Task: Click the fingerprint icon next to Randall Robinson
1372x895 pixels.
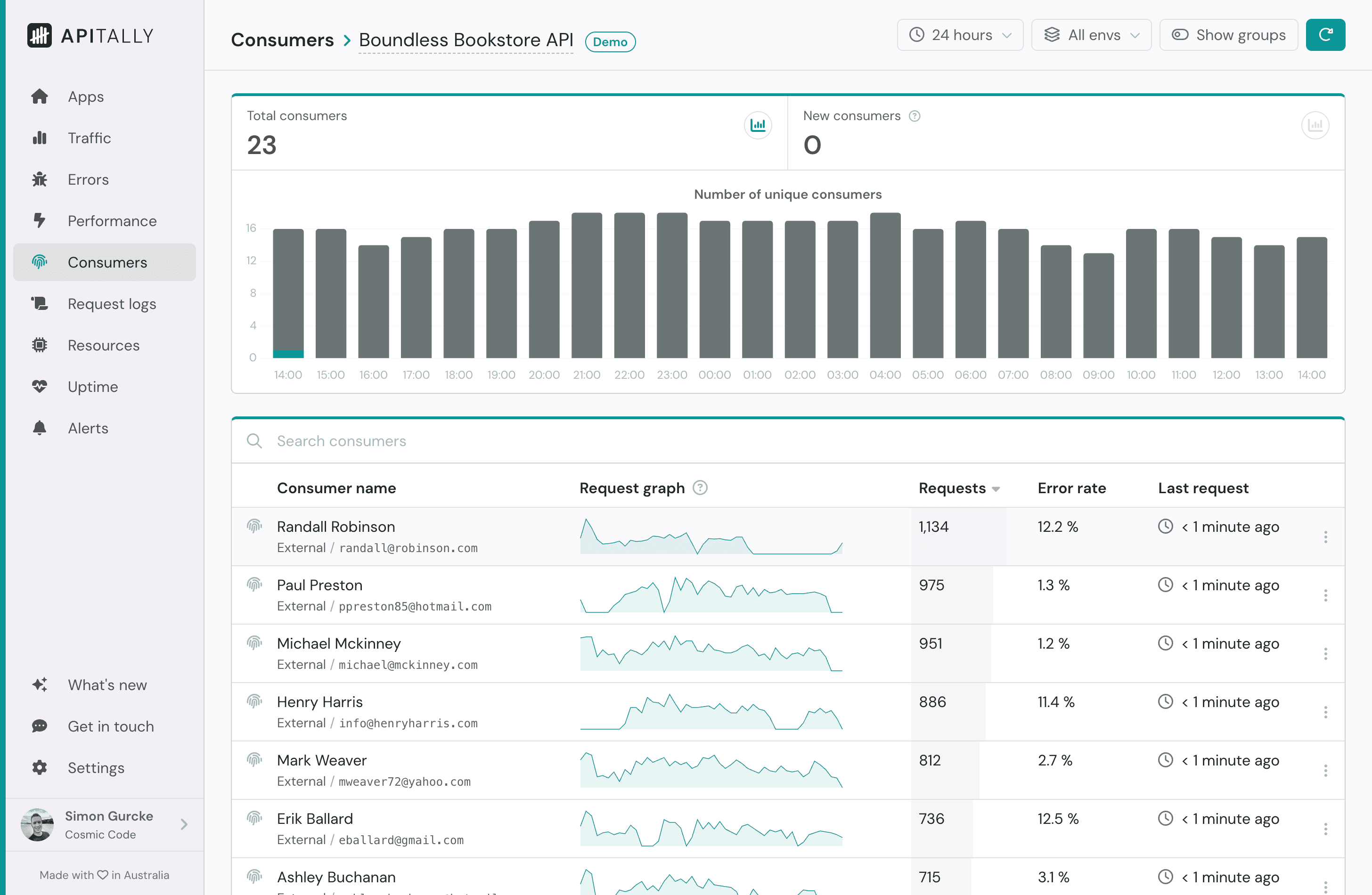Action: click(254, 526)
